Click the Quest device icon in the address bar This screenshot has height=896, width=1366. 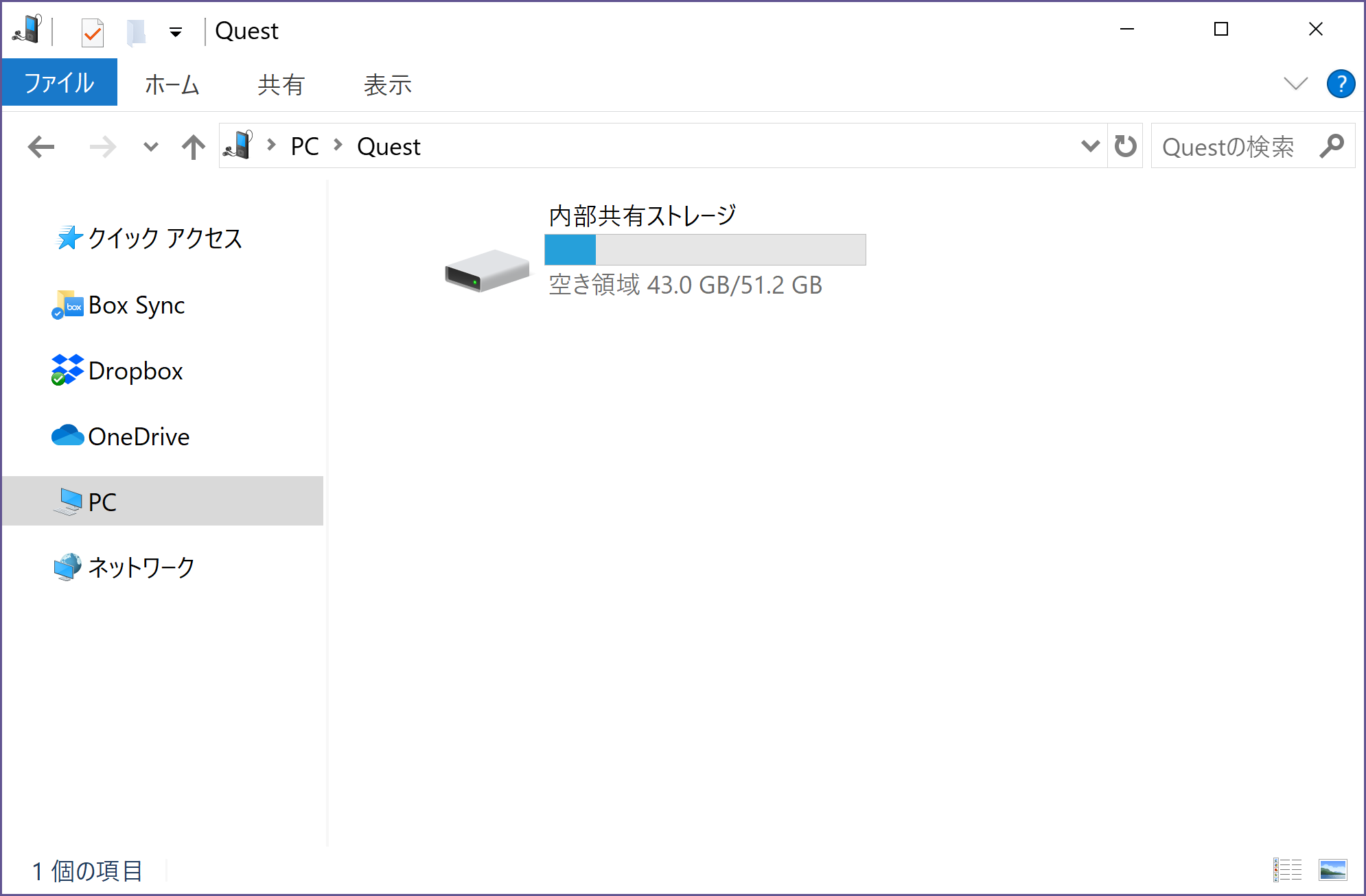pyautogui.click(x=240, y=145)
